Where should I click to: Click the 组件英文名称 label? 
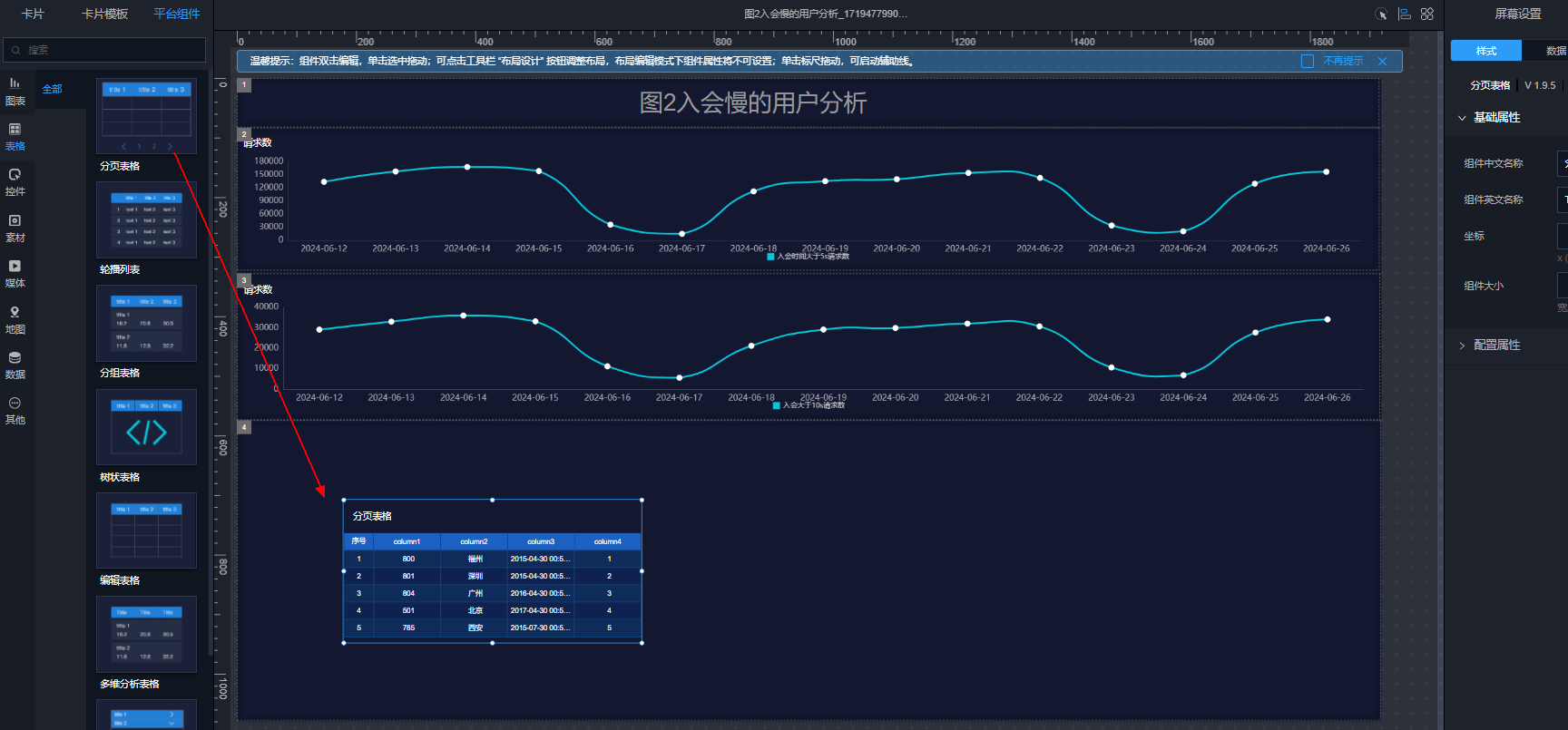pyautogui.click(x=1493, y=200)
